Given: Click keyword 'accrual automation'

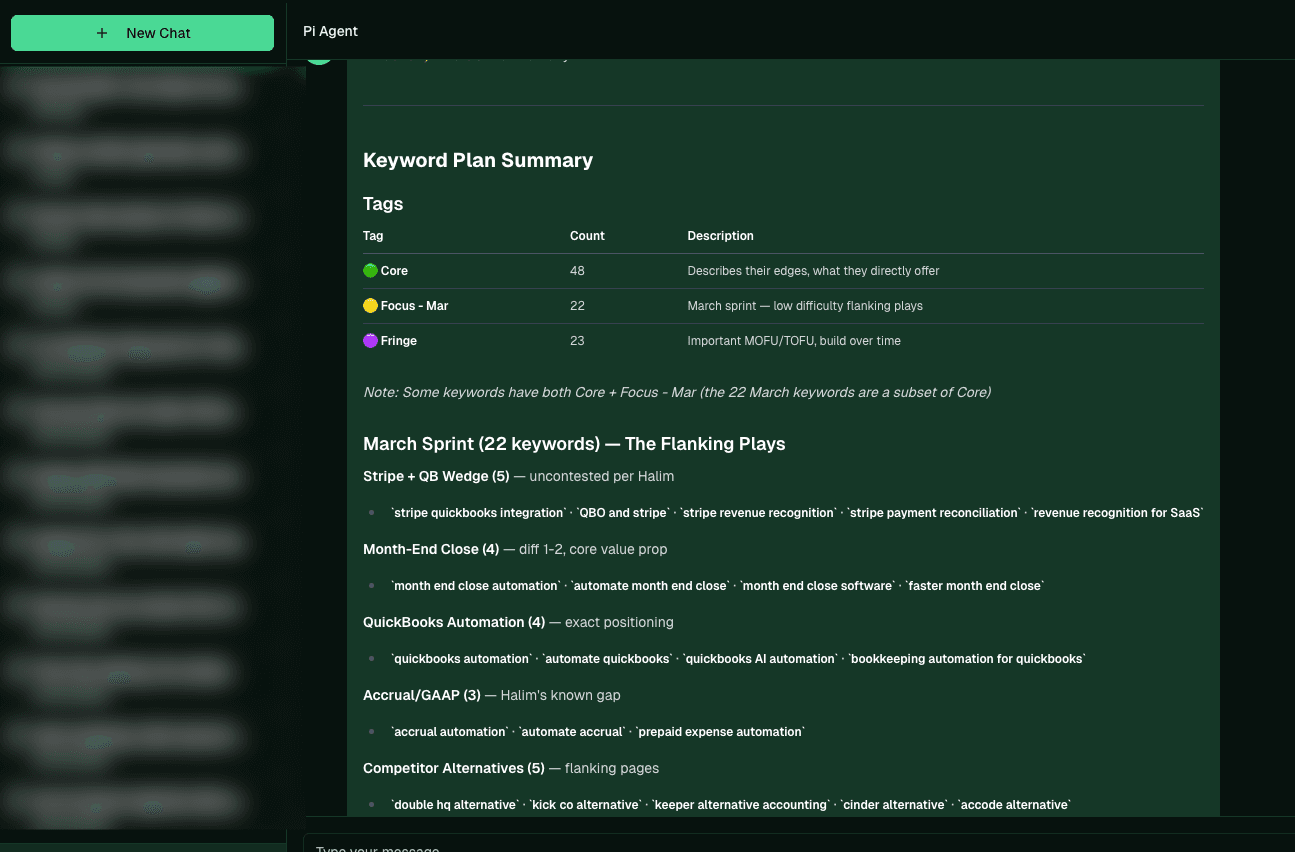Looking at the screenshot, I should (x=450, y=732).
